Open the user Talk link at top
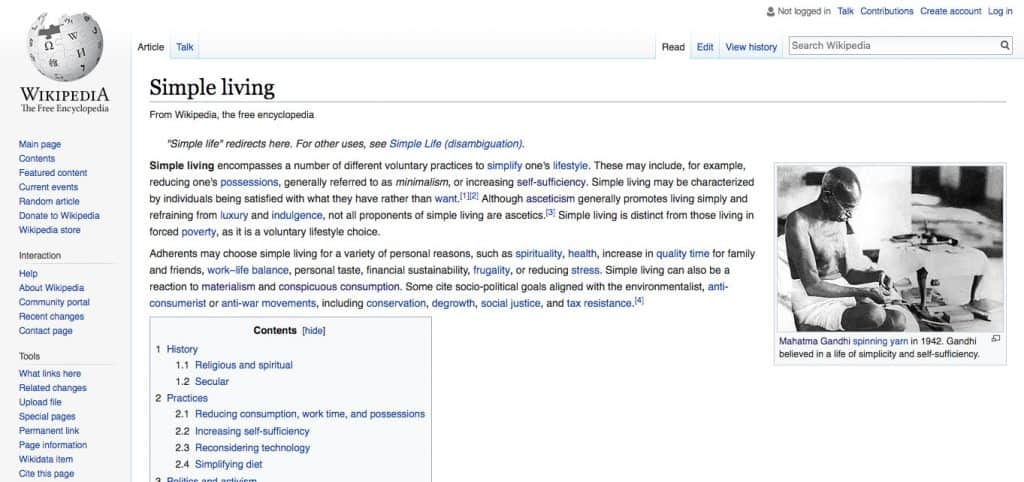Viewport: 1024px width, 482px height. pos(845,11)
